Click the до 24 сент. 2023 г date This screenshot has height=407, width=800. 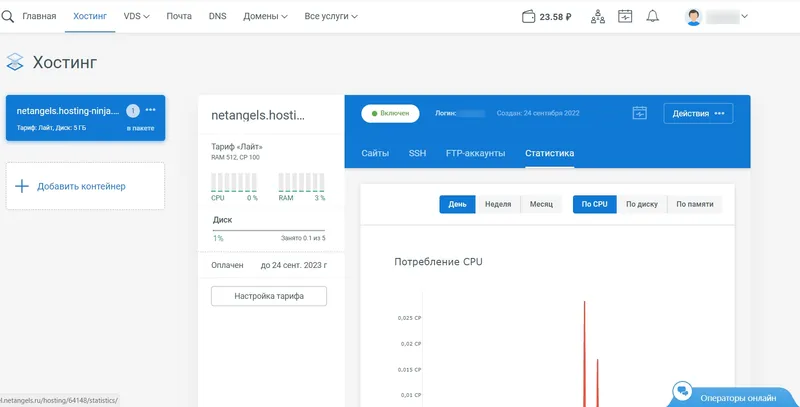click(x=294, y=265)
